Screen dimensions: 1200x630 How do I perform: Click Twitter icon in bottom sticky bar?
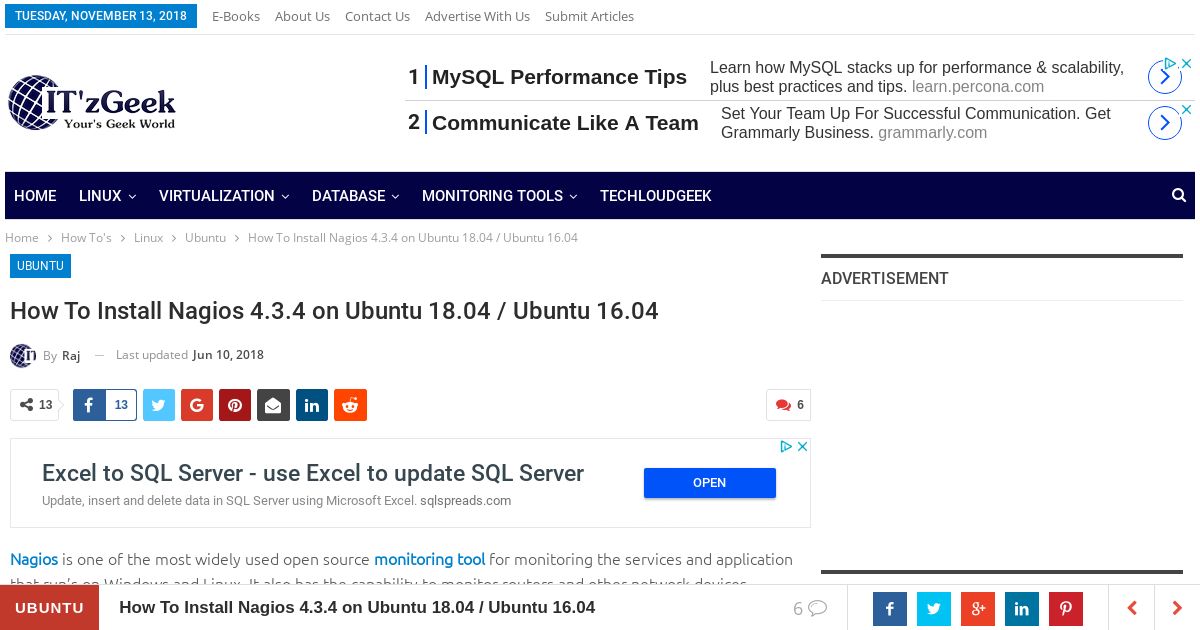pos(934,608)
